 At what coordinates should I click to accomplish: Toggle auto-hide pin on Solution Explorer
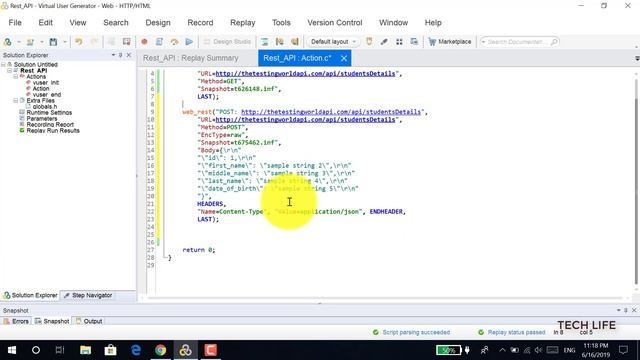click(x=120, y=55)
